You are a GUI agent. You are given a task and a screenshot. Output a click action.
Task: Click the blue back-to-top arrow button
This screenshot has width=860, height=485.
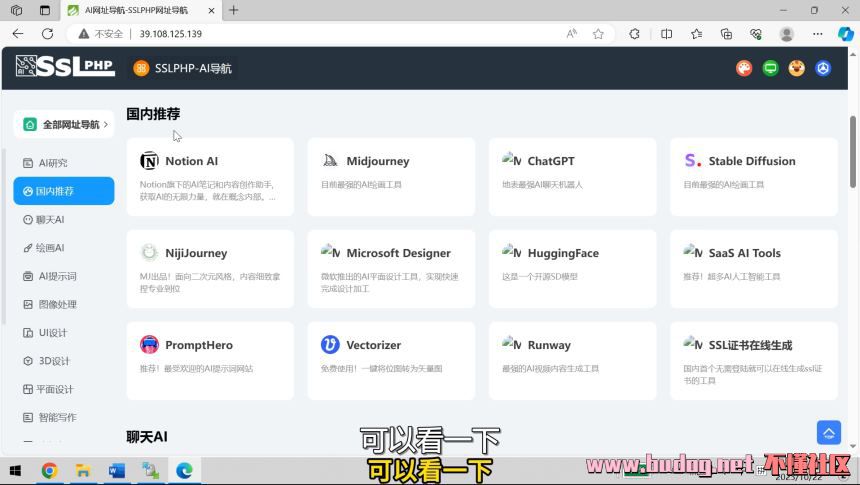(829, 432)
